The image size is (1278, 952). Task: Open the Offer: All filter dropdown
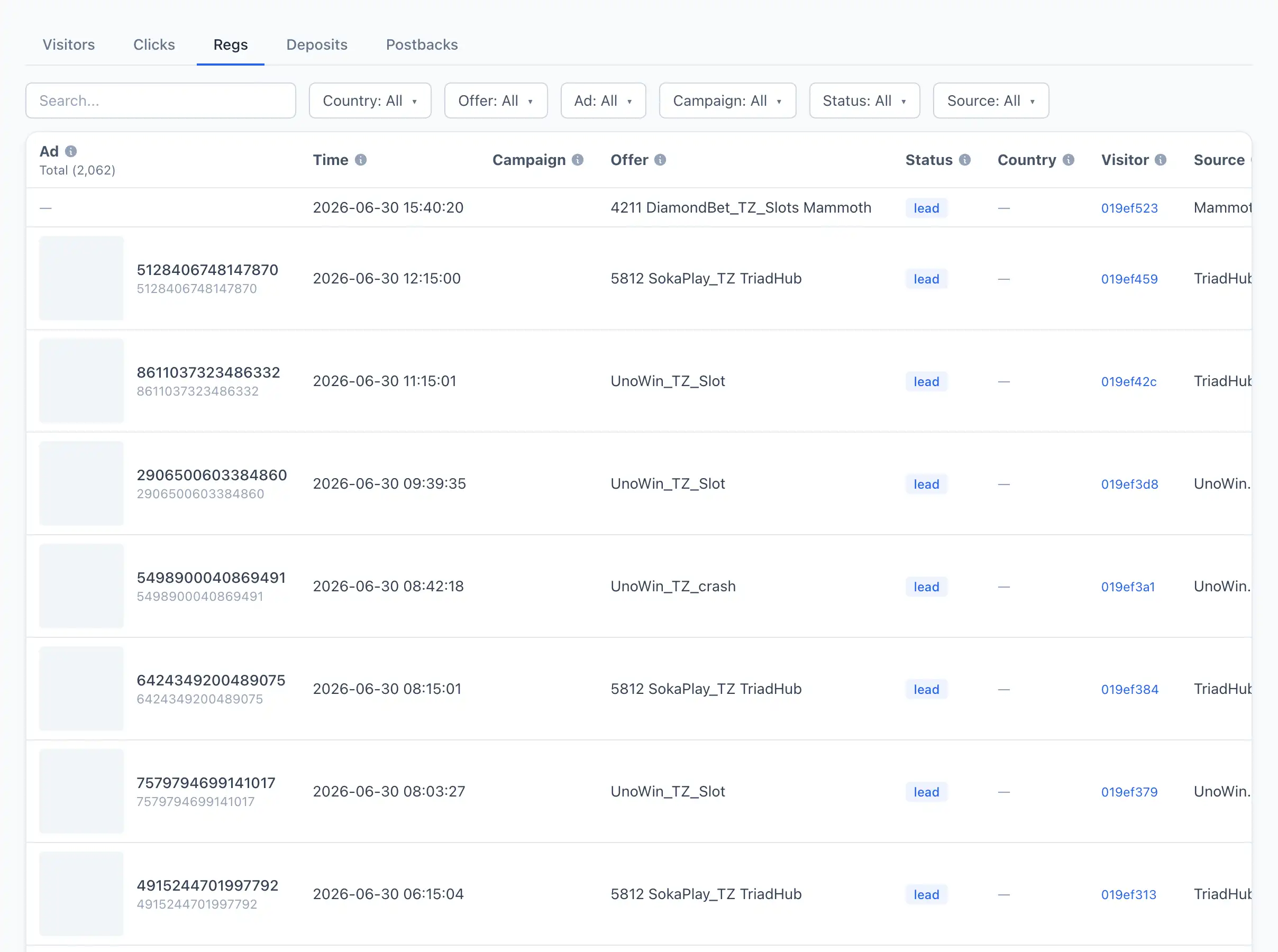point(496,101)
